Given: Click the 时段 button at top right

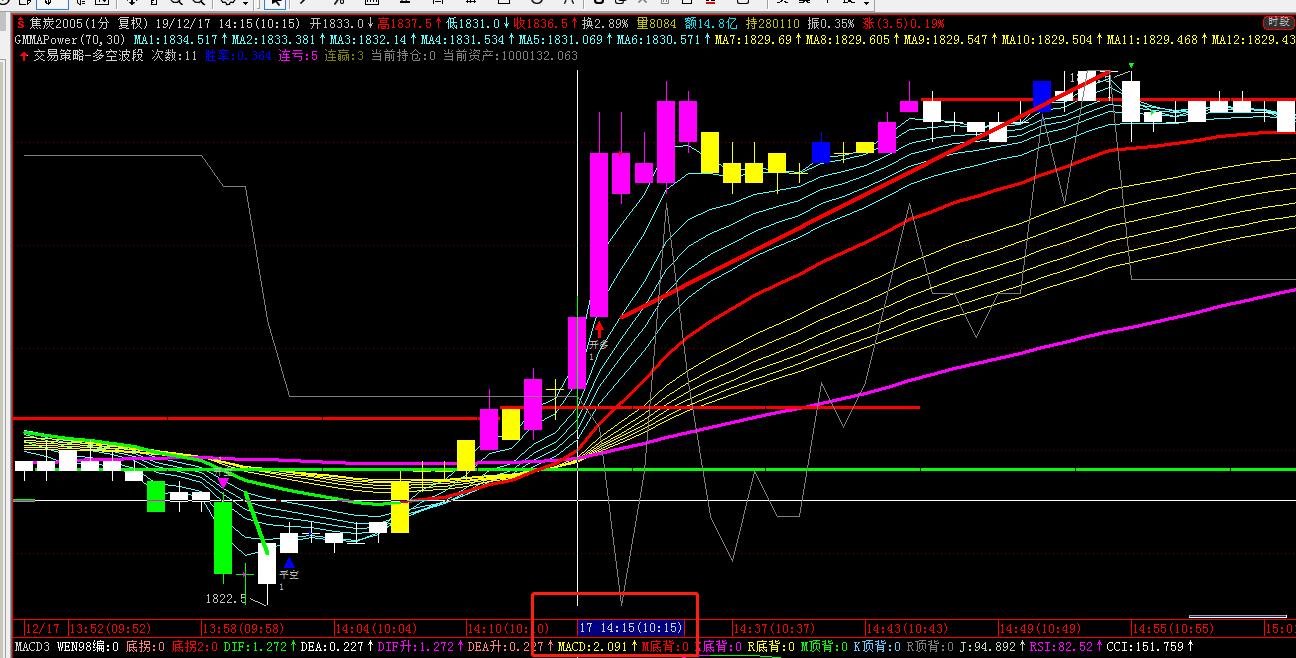Looking at the screenshot, I should (x=1277, y=22).
